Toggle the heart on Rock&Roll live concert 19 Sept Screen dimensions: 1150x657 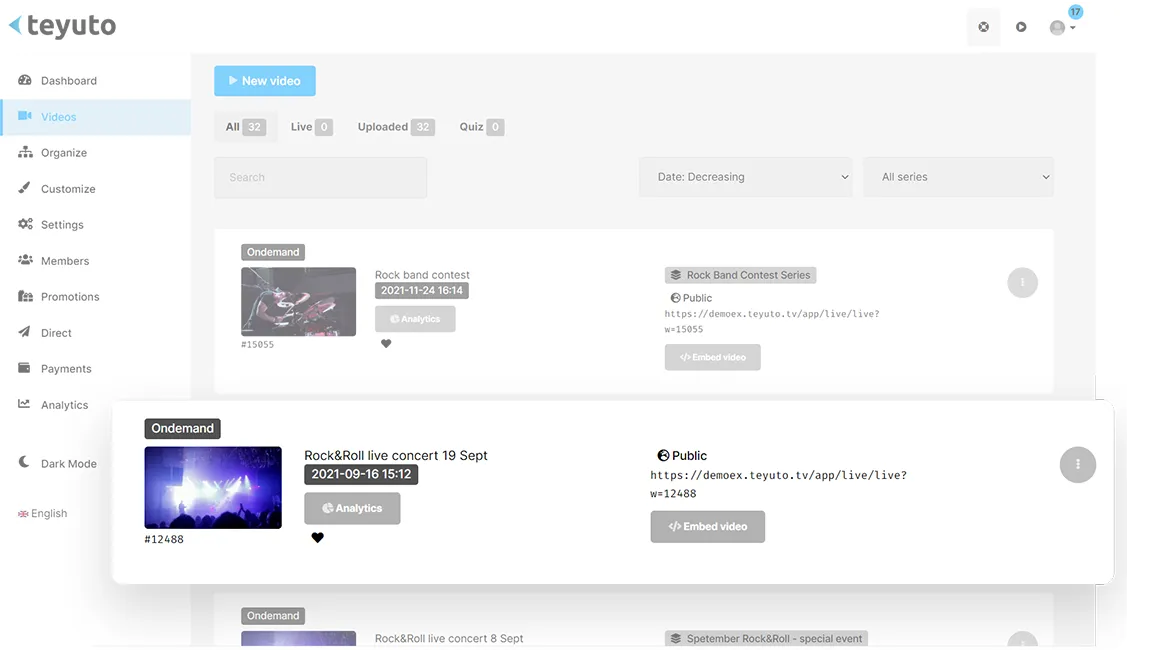(318, 537)
